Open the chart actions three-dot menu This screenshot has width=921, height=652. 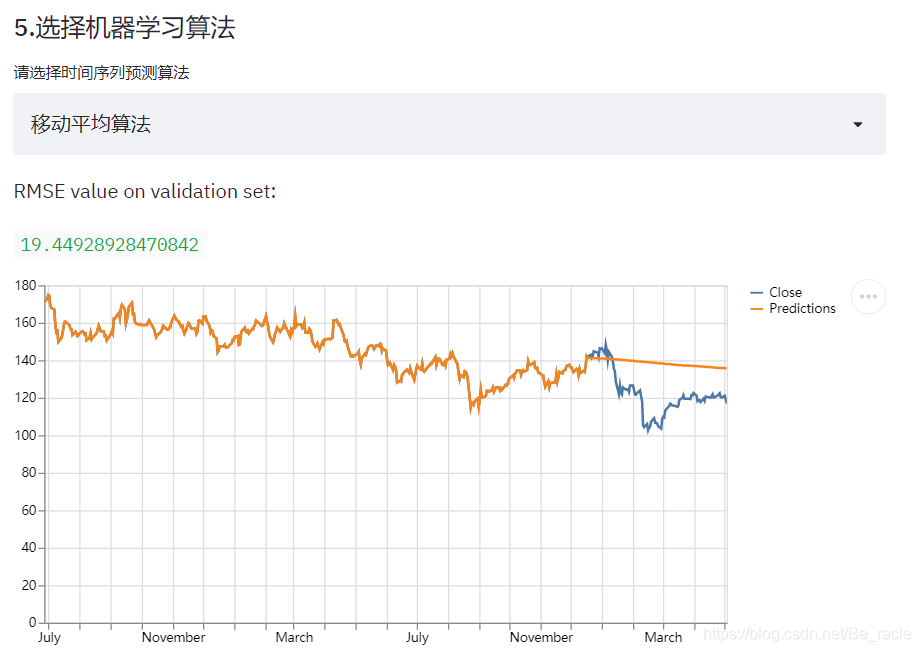[868, 297]
